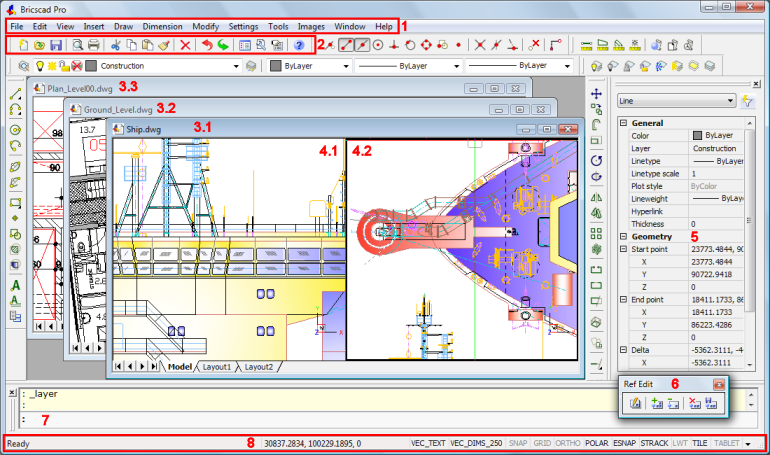Open the ByLayer linetype dropdown
The width and height of the screenshot is (770, 455).
pos(456,66)
